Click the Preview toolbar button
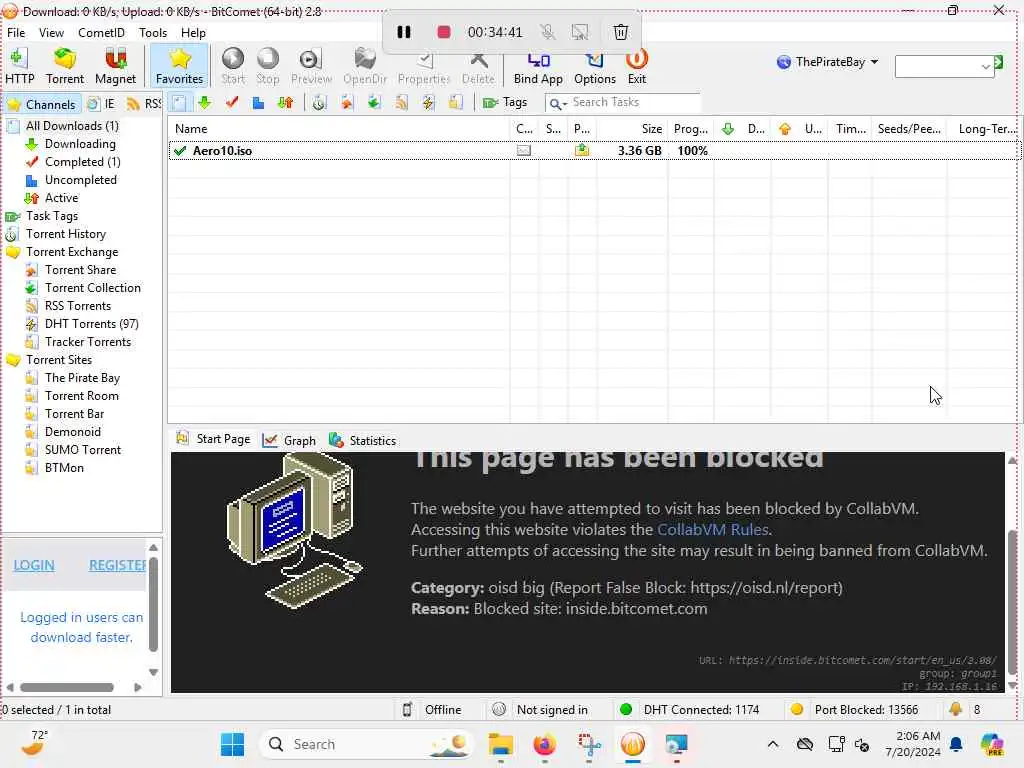The image size is (1024, 768). pyautogui.click(x=312, y=67)
